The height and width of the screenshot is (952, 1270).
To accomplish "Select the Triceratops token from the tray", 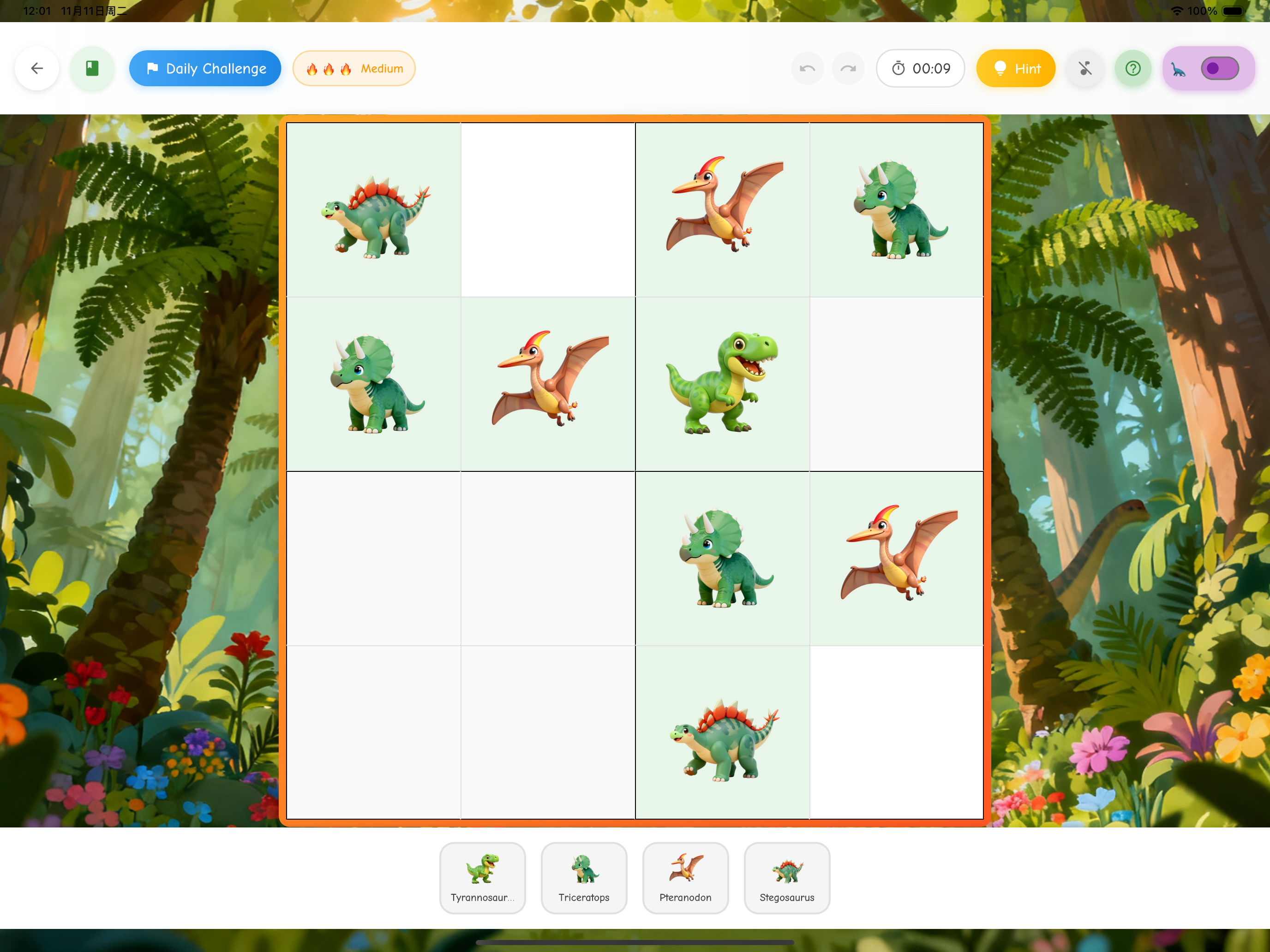I will [584, 877].
